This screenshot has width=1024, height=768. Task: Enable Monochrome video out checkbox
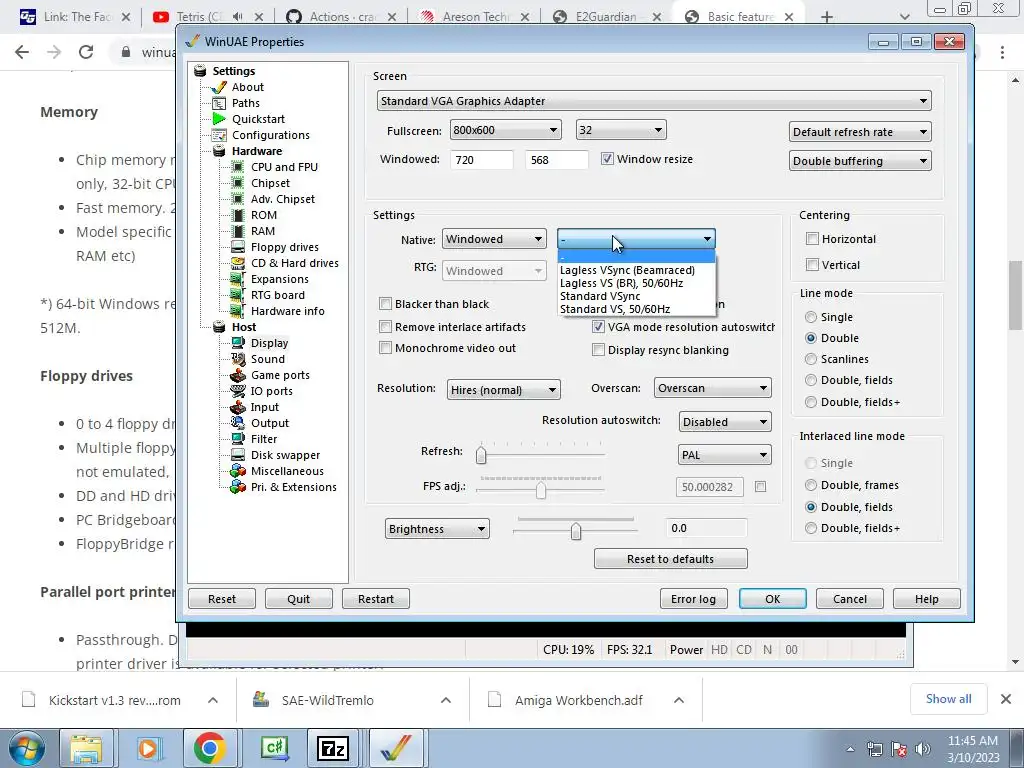pyautogui.click(x=385, y=348)
